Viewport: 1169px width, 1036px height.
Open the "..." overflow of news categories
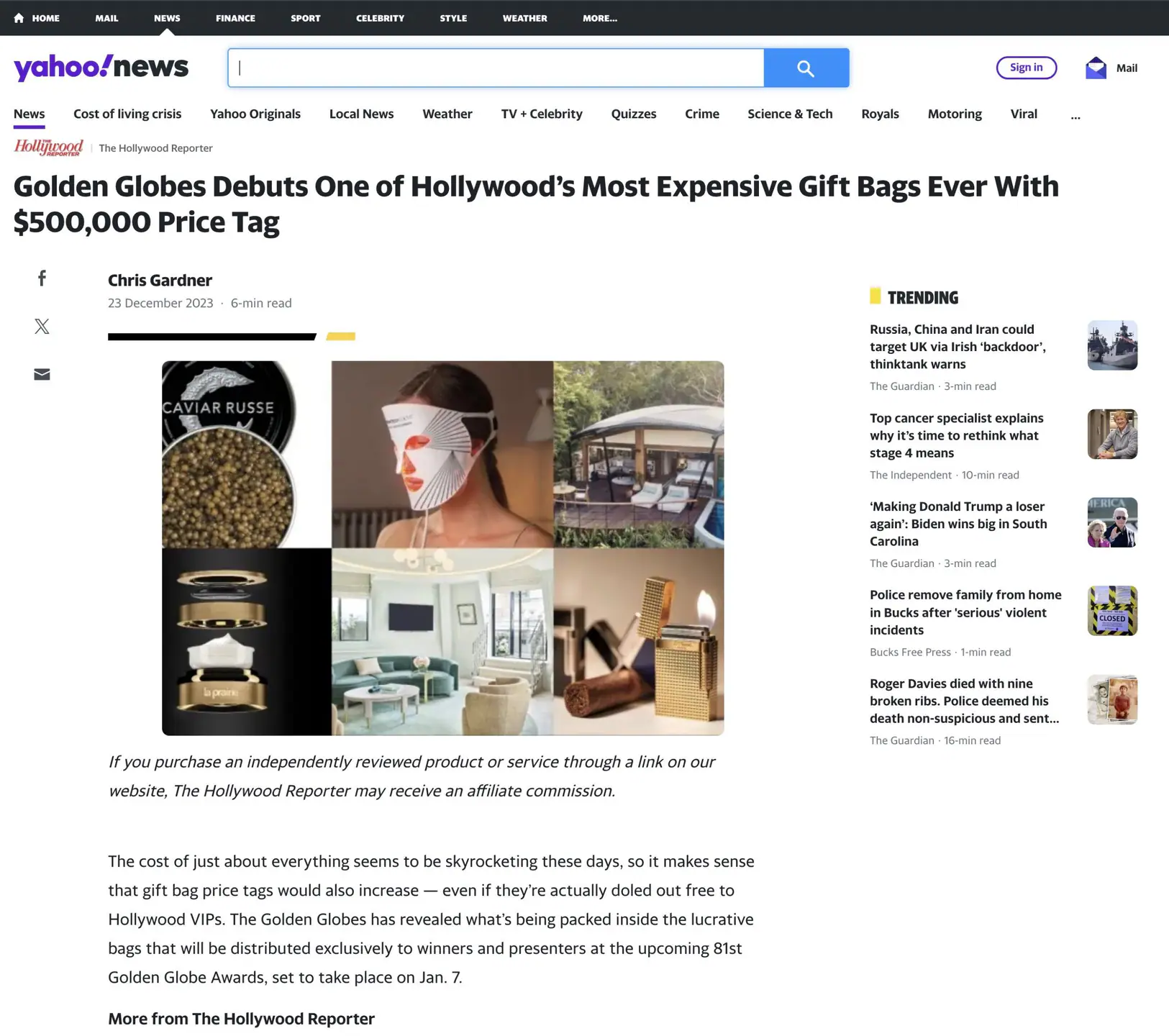pyautogui.click(x=1075, y=115)
